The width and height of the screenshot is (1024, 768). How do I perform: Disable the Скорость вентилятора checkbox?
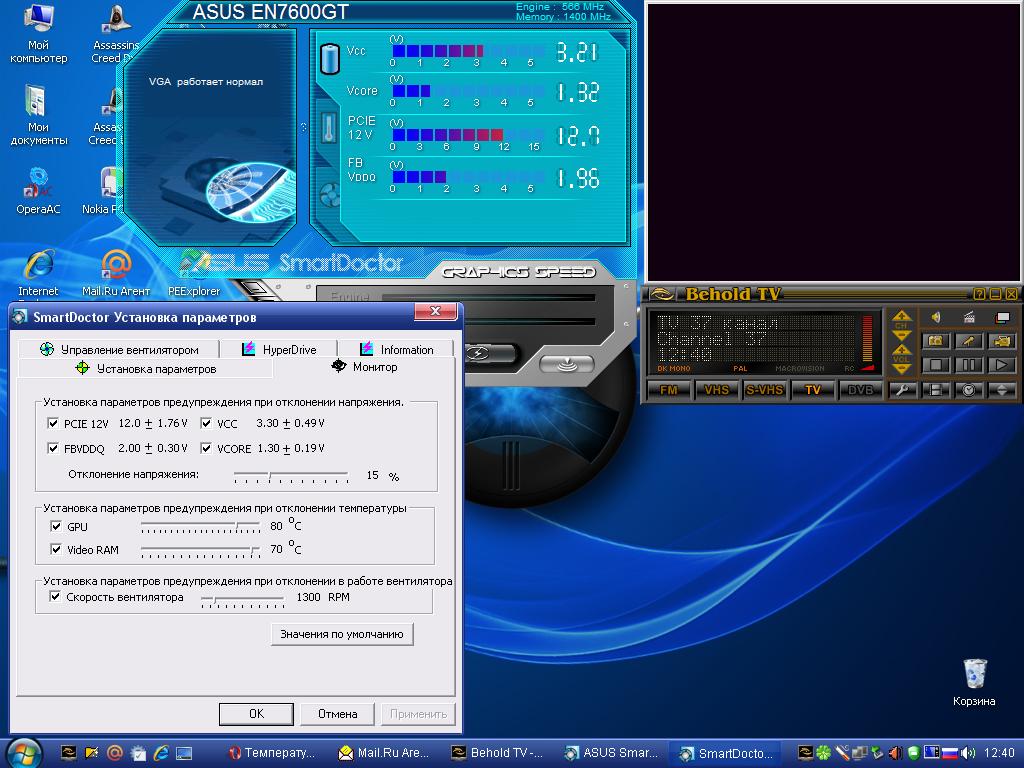click(x=56, y=597)
